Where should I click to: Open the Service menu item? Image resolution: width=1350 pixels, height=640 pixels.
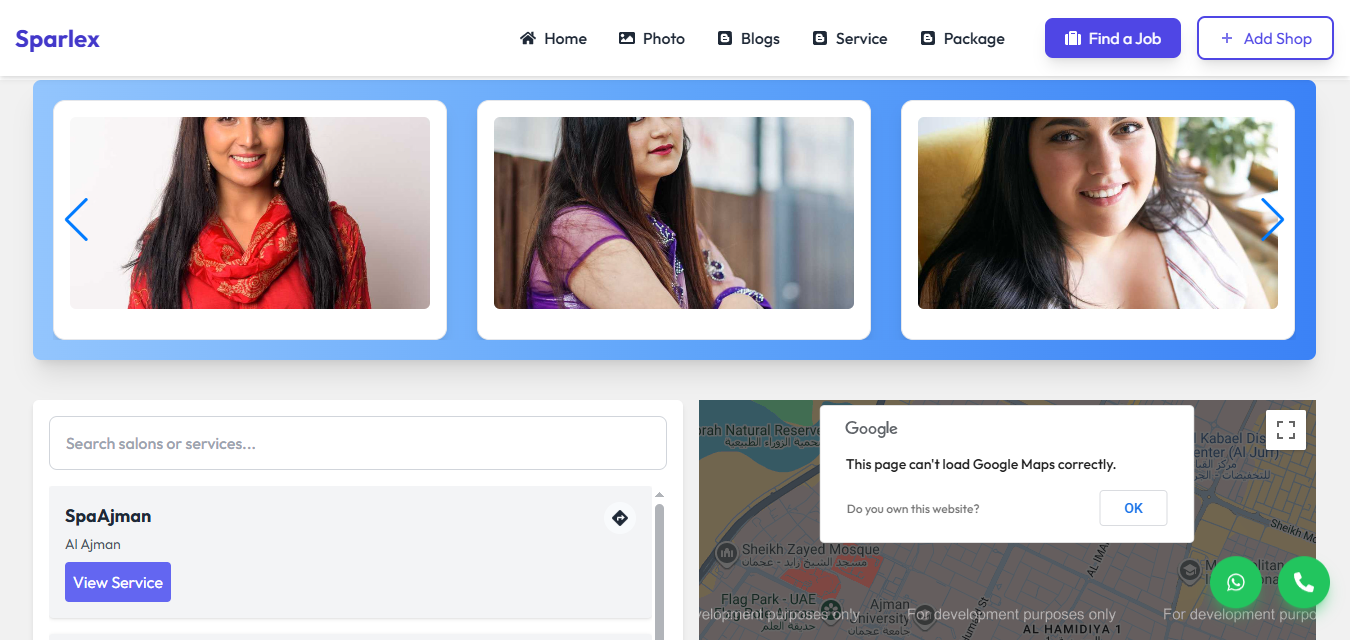click(849, 39)
